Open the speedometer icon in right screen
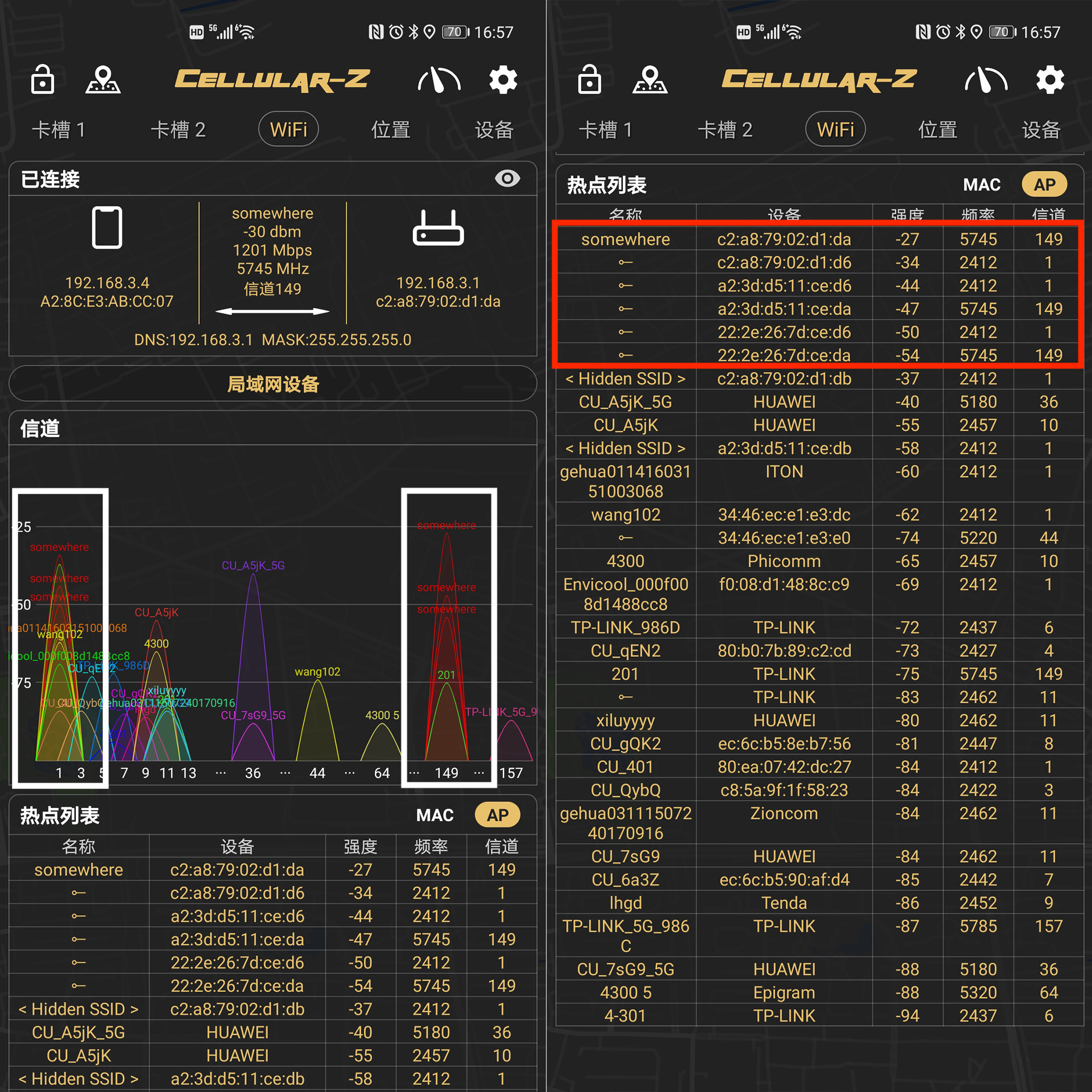1092x1092 pixels. tap(985, 80)
